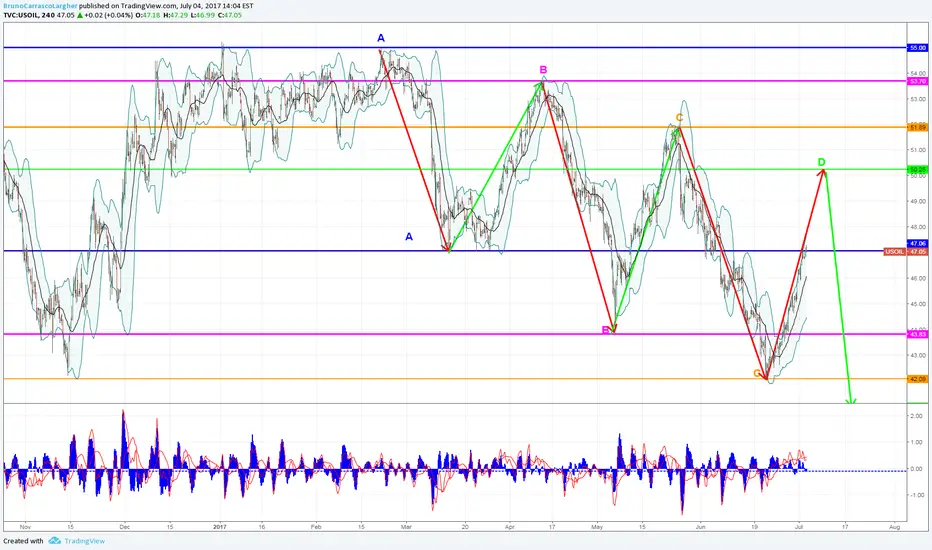Select the blue A label at top peak
Screen dimensions: 932x550
pos(381,38)
